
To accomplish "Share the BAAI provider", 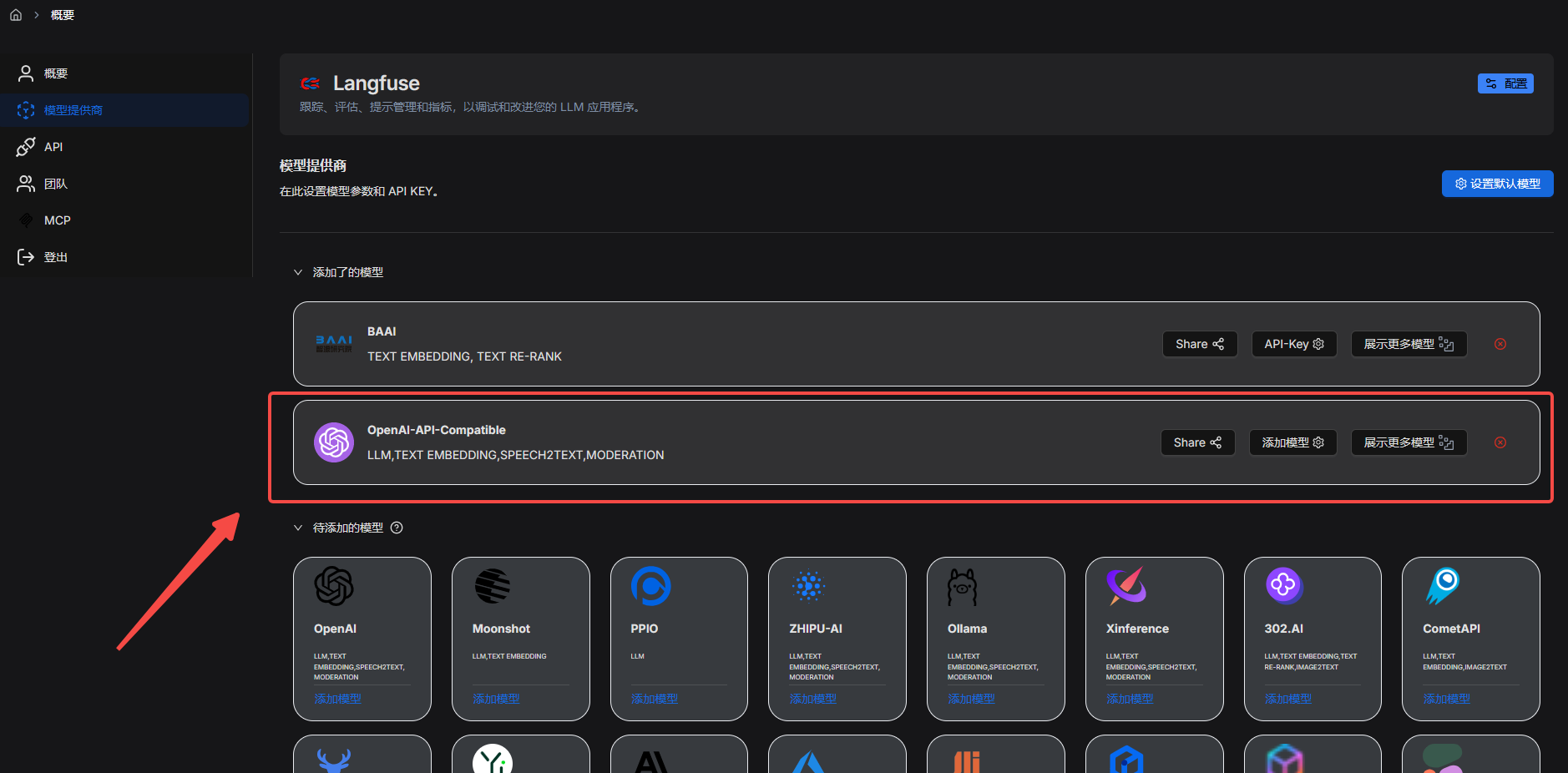I will pyautogui.click(x=1200, y=344).
